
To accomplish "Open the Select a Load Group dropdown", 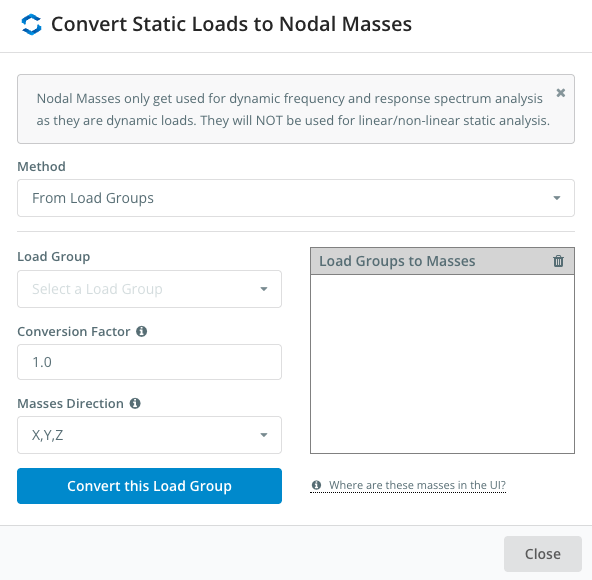I will 150,289.
